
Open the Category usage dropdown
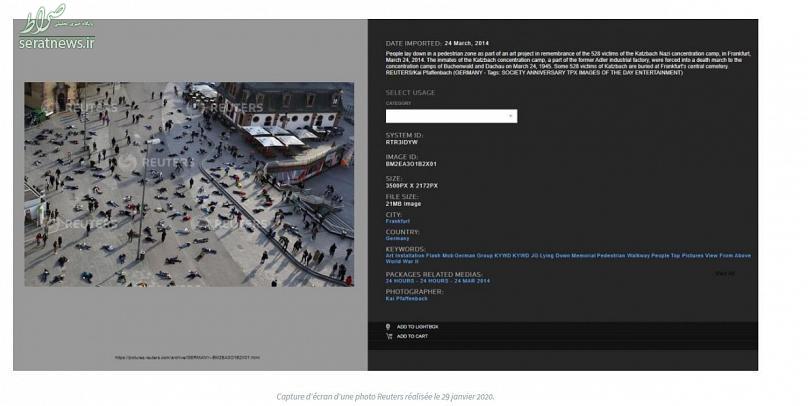click(x=451, y=116)
